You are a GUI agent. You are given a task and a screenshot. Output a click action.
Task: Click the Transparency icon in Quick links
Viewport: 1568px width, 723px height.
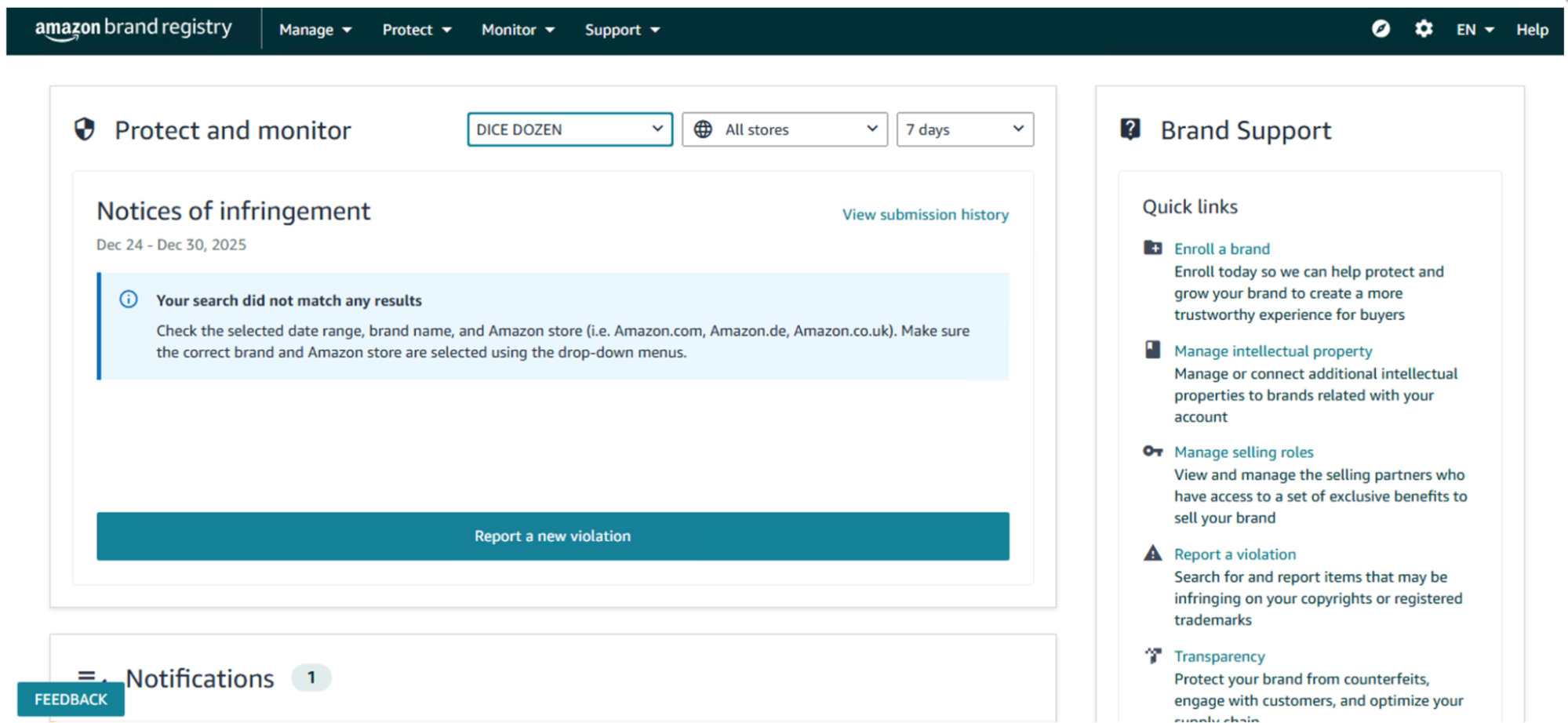pyautogui.click(x=1152, y=656)
